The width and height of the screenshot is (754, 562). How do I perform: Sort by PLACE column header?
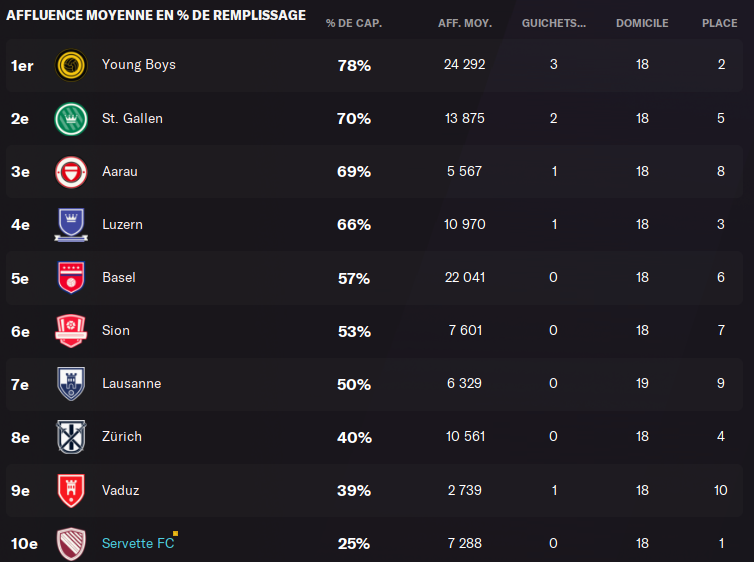pos(720,23)
